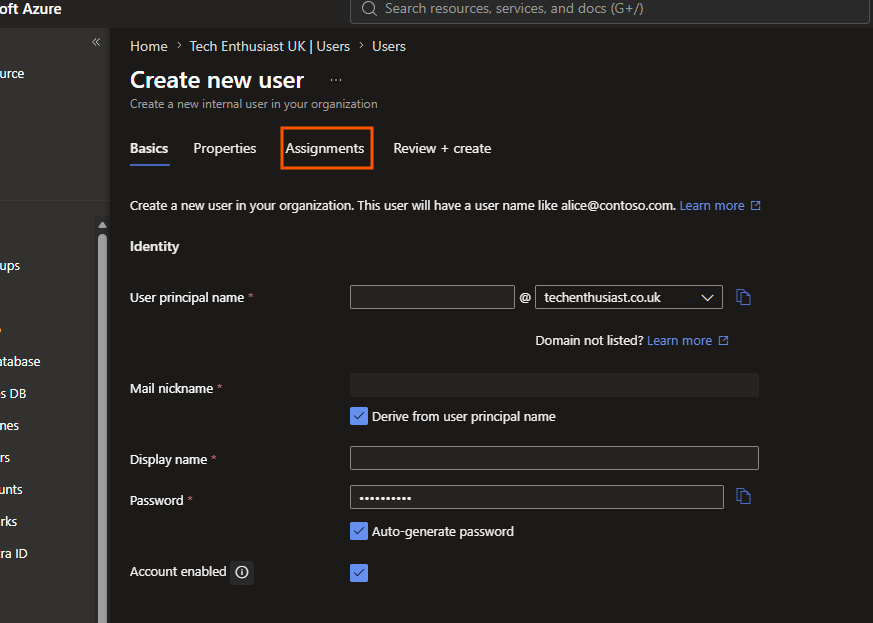
Task: Click the sidebar item ending in 'rks'
Action: tap(8, 522)
